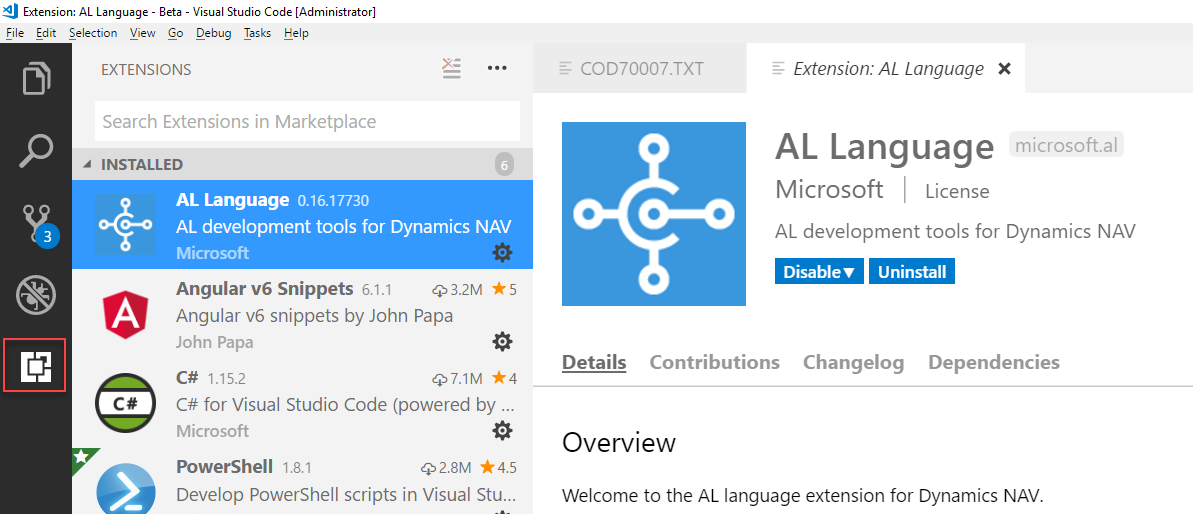Click the installed count badge showing 6
The height and width of the screenshot is (514, 1193).
click(x=504, y=164)
